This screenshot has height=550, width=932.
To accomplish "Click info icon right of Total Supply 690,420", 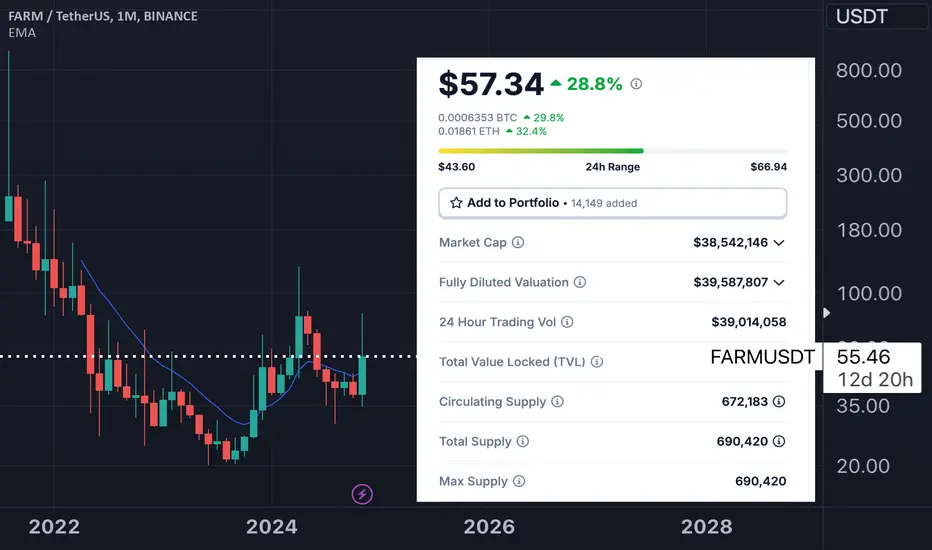I will click(779, 441).
